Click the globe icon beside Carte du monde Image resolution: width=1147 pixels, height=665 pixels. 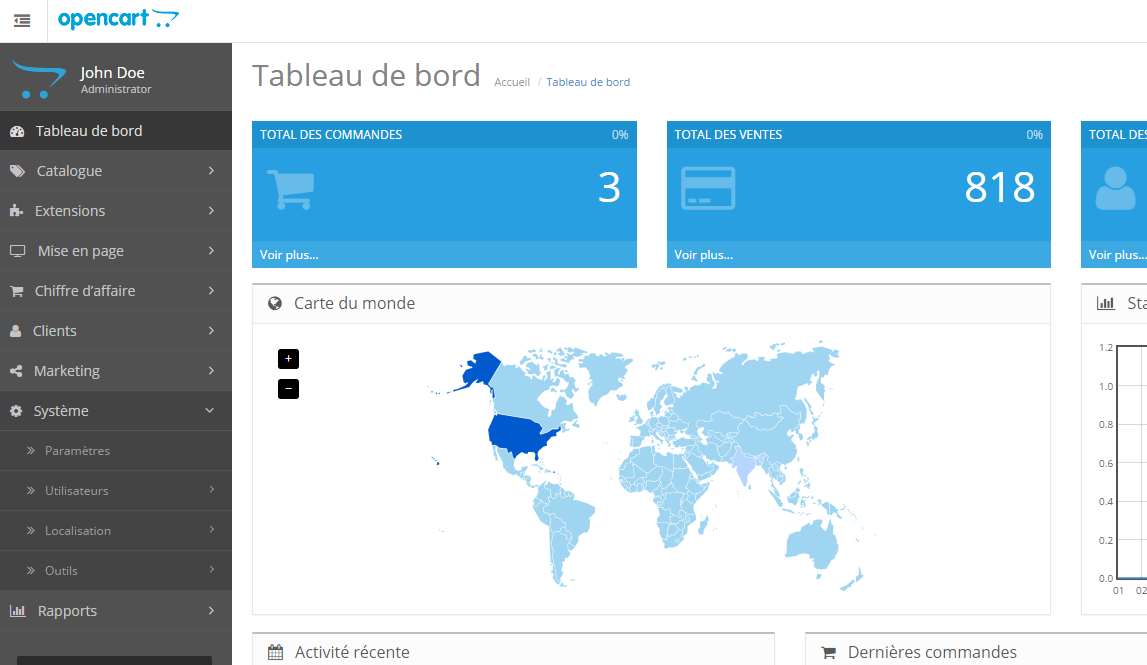click(275, 304)
